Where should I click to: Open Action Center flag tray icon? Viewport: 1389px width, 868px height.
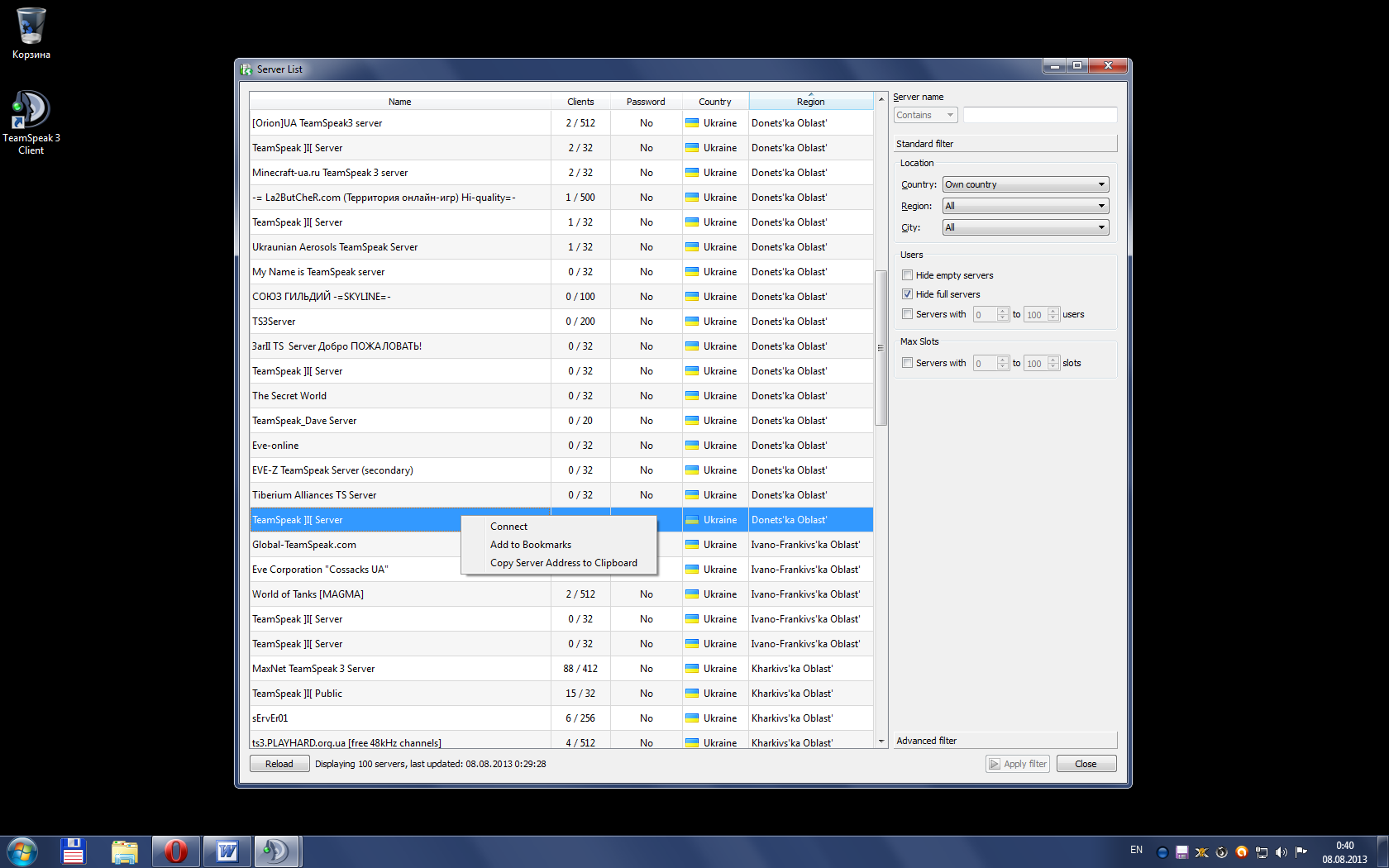point(1301,852)
